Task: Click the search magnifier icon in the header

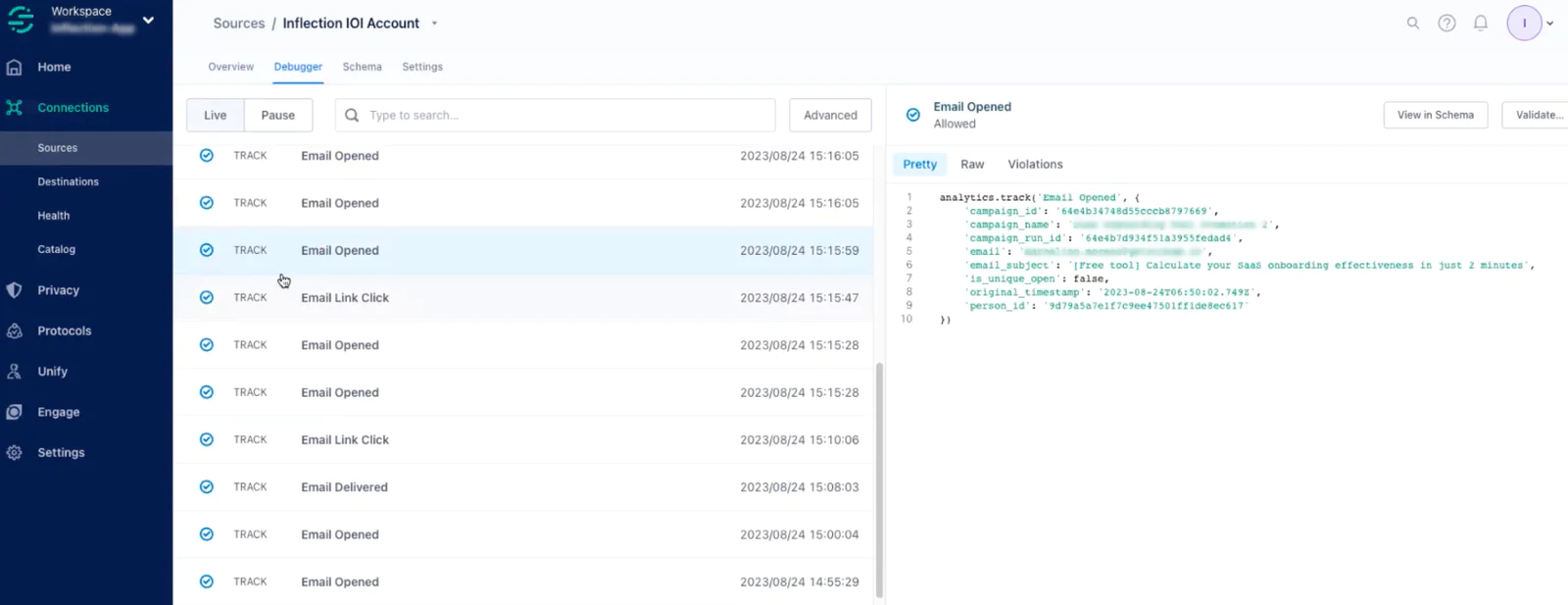Action: (1413, 23)
